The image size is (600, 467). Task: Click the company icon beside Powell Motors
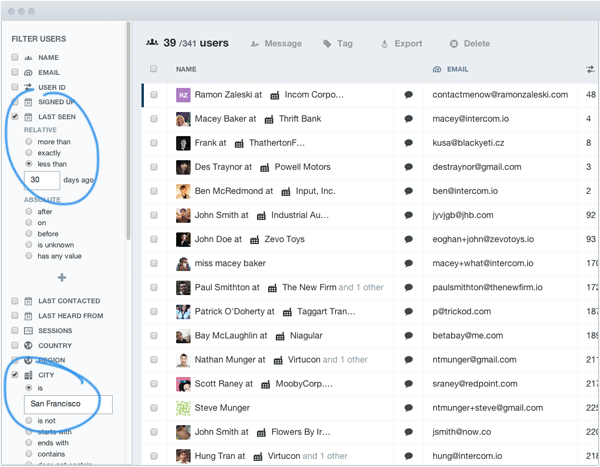(264, 168)
